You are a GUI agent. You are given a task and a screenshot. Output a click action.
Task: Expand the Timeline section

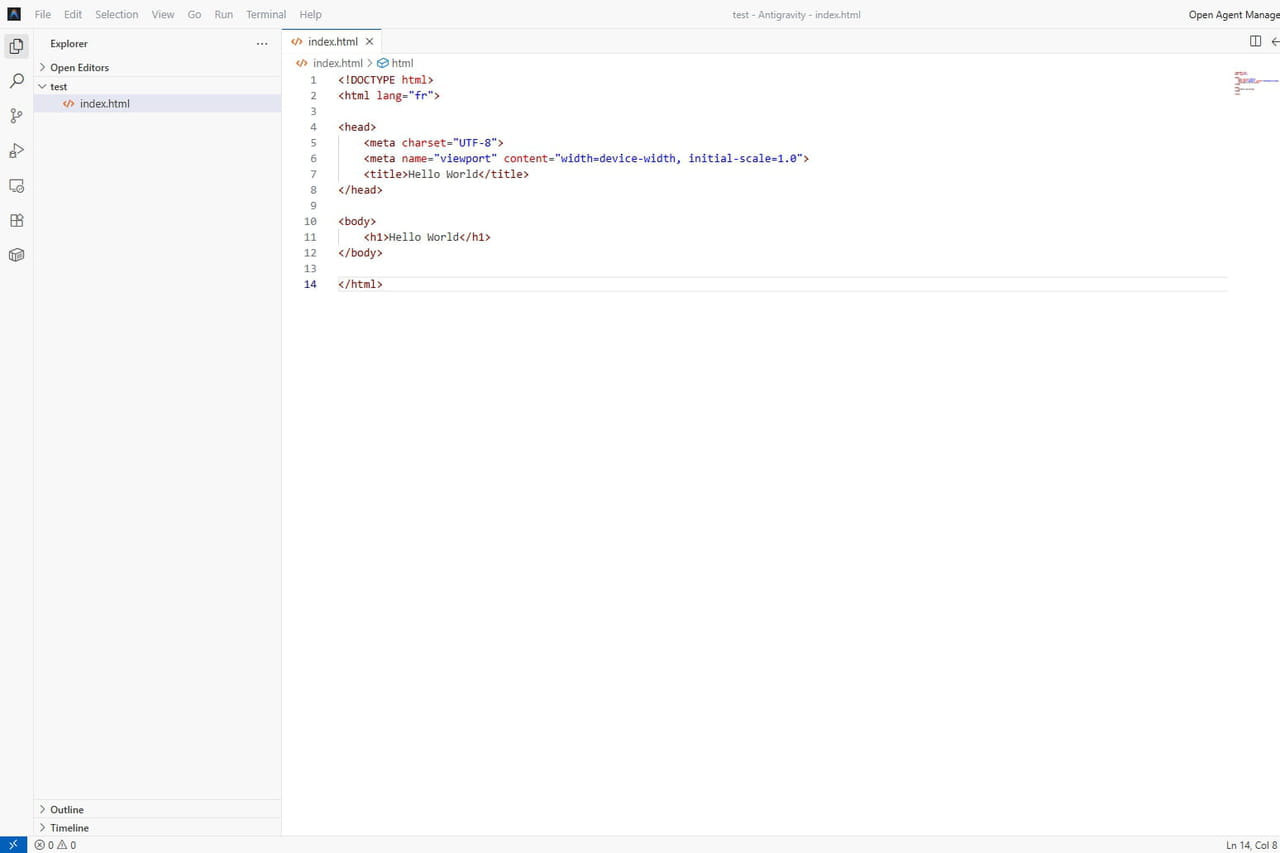click(69, 828)
